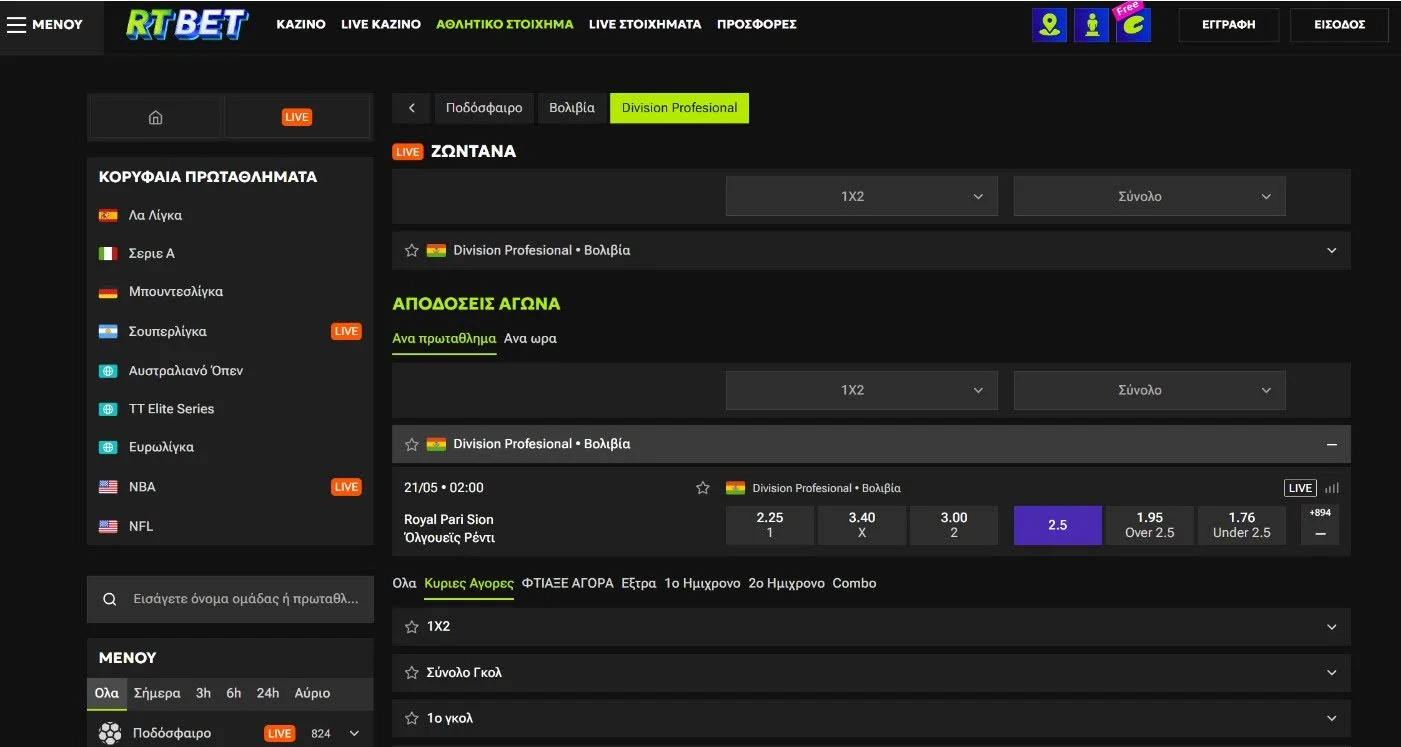Expand the Σύνολο Γκολ market chevron
Viewport: 1401px width, 747px height.
point(1331,673)
